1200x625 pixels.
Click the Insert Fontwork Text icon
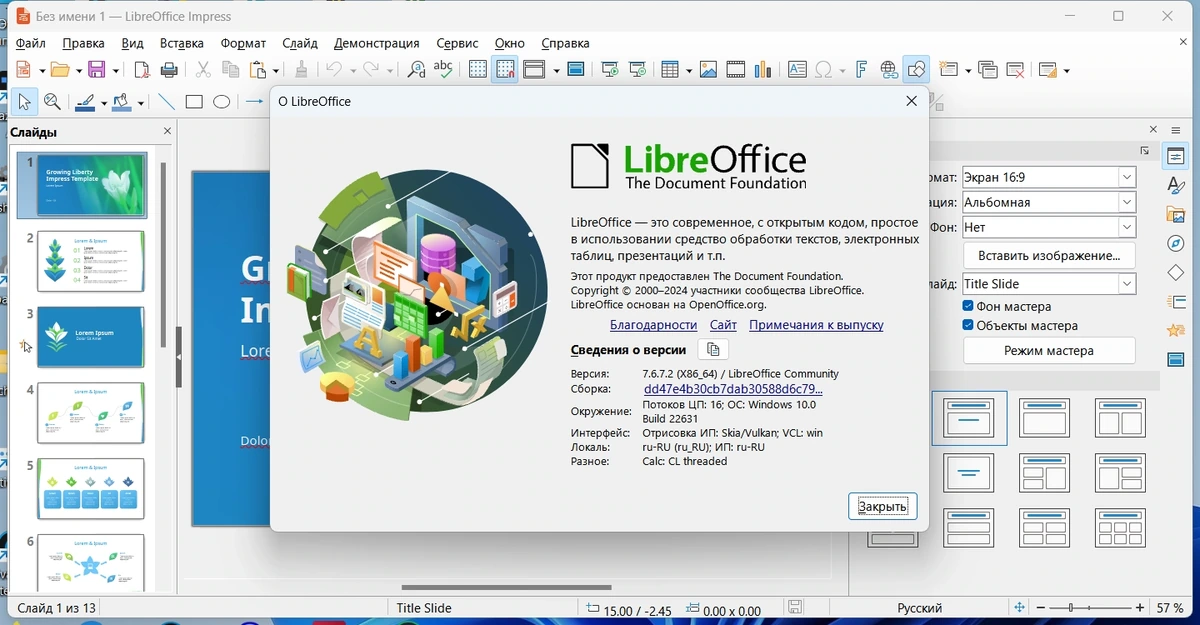[861, 69]
